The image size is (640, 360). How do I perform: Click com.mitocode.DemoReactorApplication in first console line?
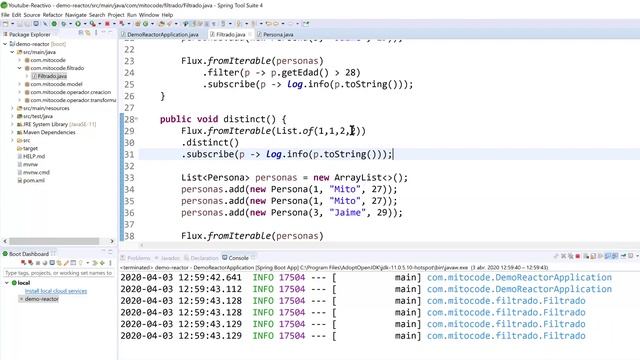tap(519, 278)
